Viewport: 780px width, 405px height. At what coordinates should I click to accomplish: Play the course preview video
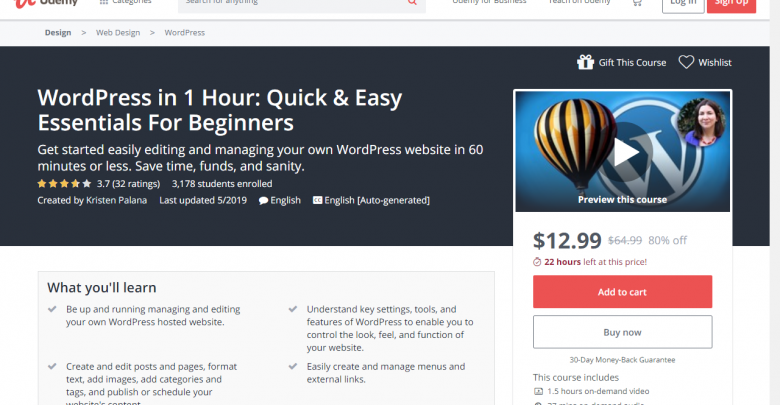tap(625, 152)
